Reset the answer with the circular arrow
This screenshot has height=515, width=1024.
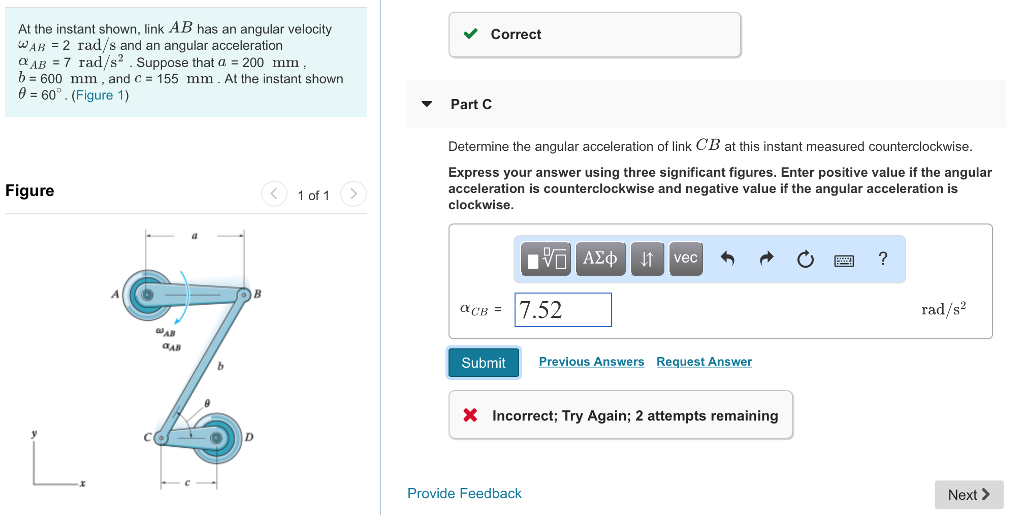806,259
